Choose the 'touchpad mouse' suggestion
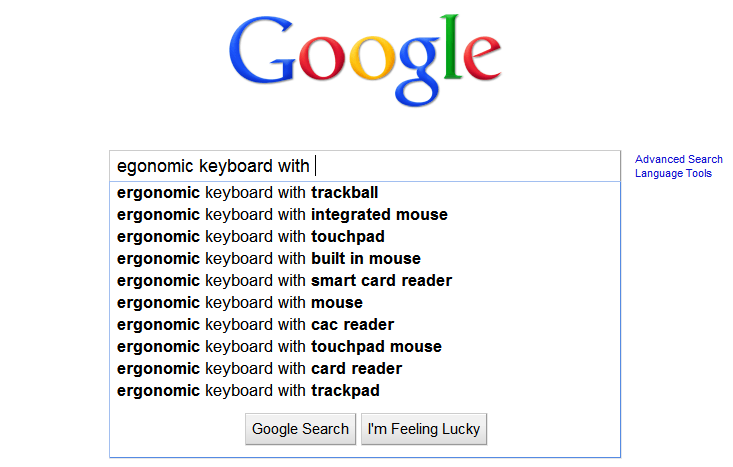 pos(279,346)
